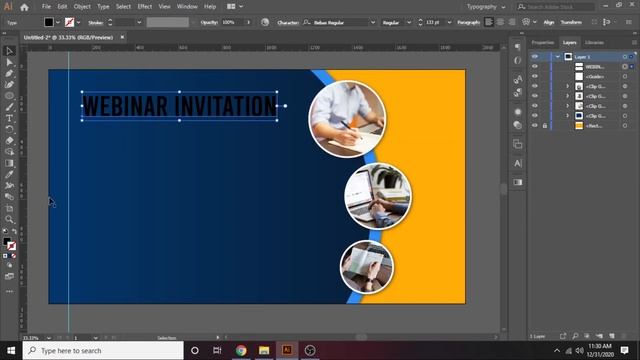Switch to the Libraries tab
This screenshot has width=640, height=360.
594,42
